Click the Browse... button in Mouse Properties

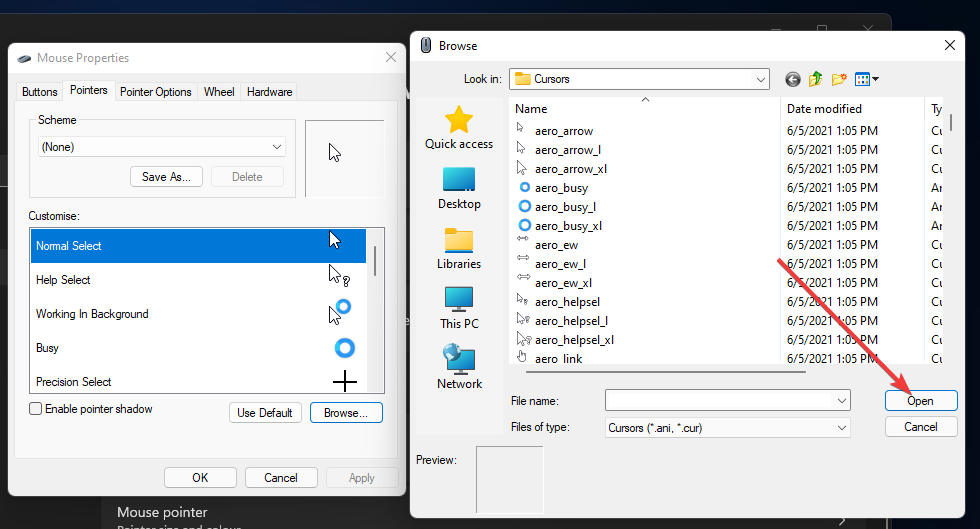tap(346, 413)
